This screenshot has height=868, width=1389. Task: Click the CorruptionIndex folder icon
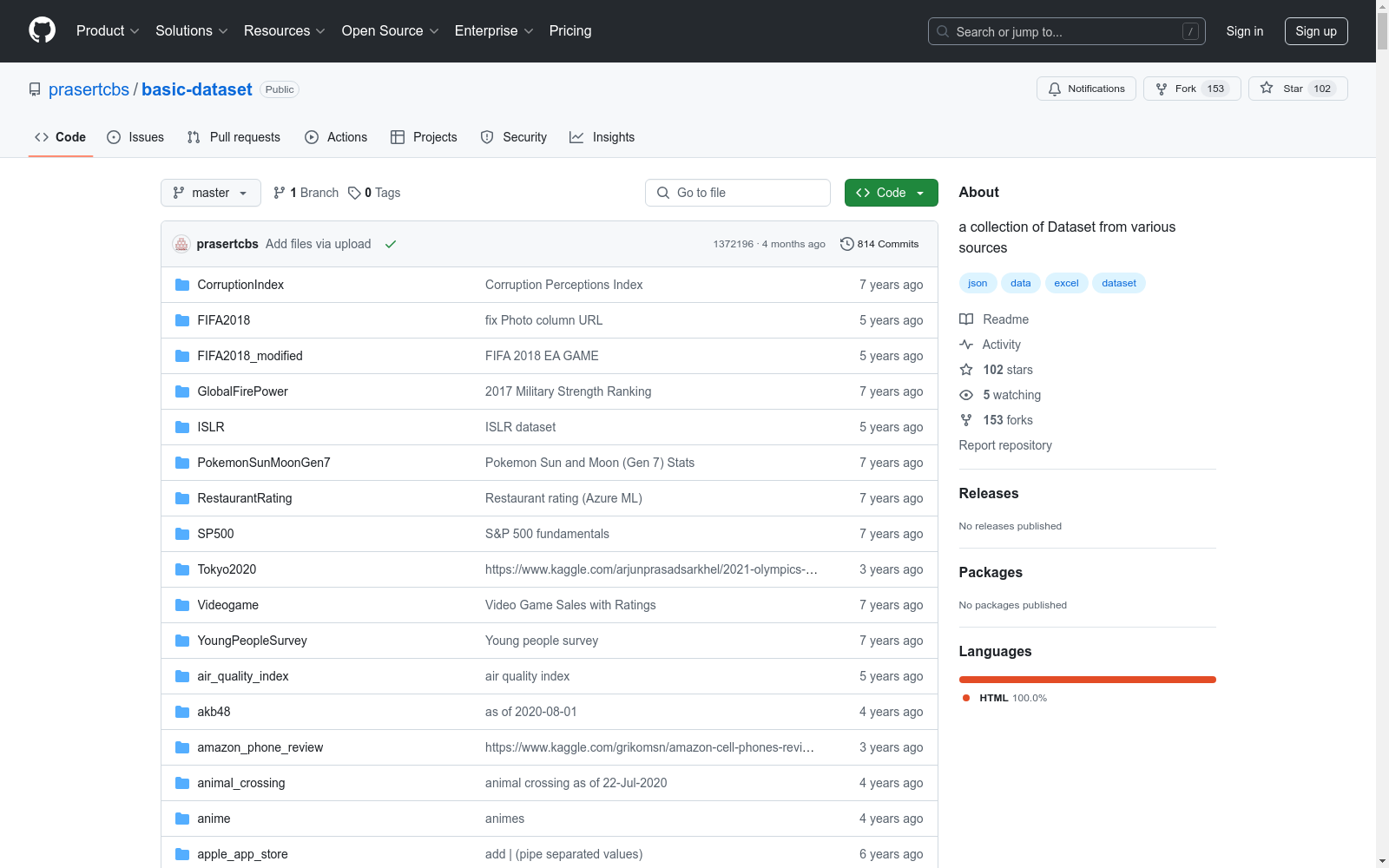pos(182,285)
